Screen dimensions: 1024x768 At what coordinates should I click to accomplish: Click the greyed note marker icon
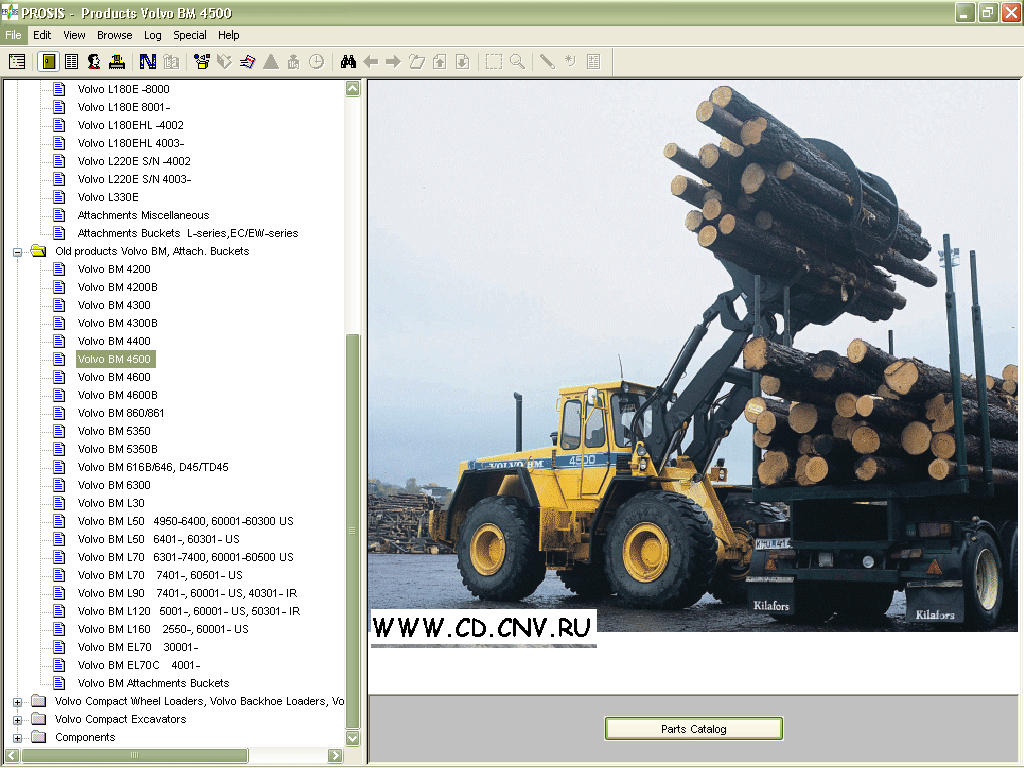point(570,62)
